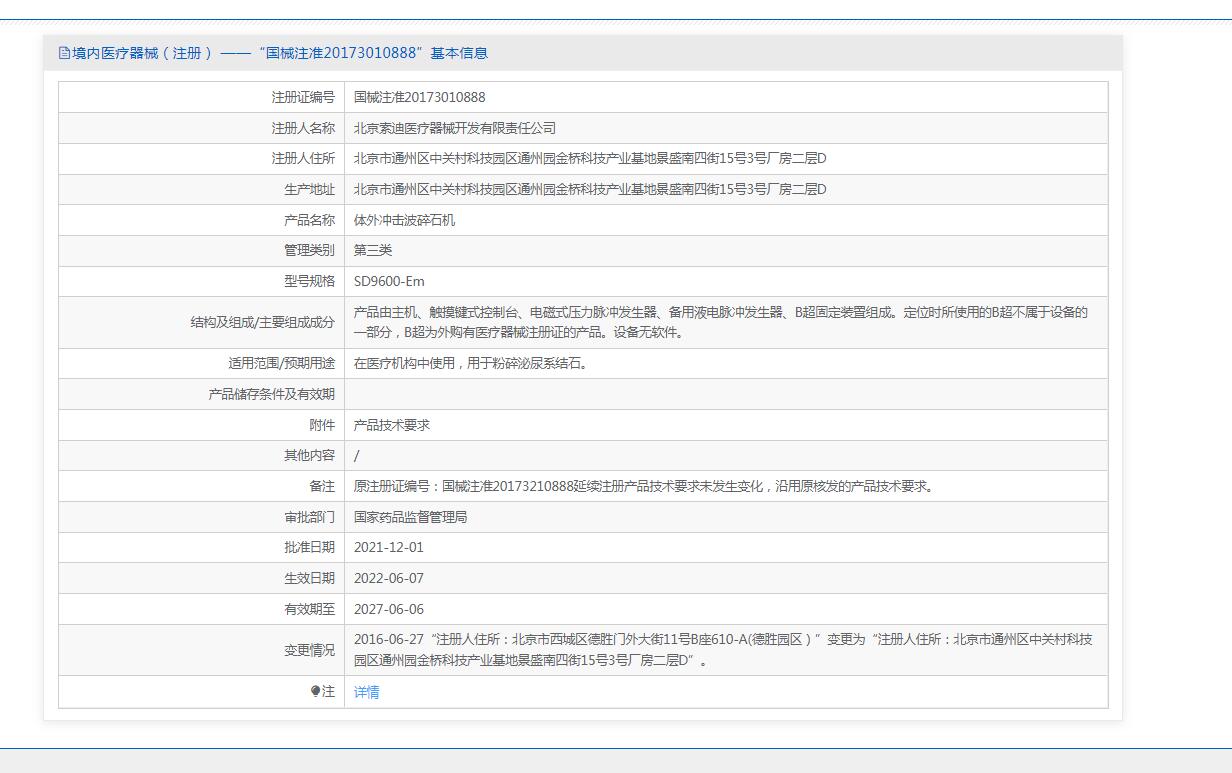Select heading text 境内医疗器械（注册）基本信息

click(280, 53)
